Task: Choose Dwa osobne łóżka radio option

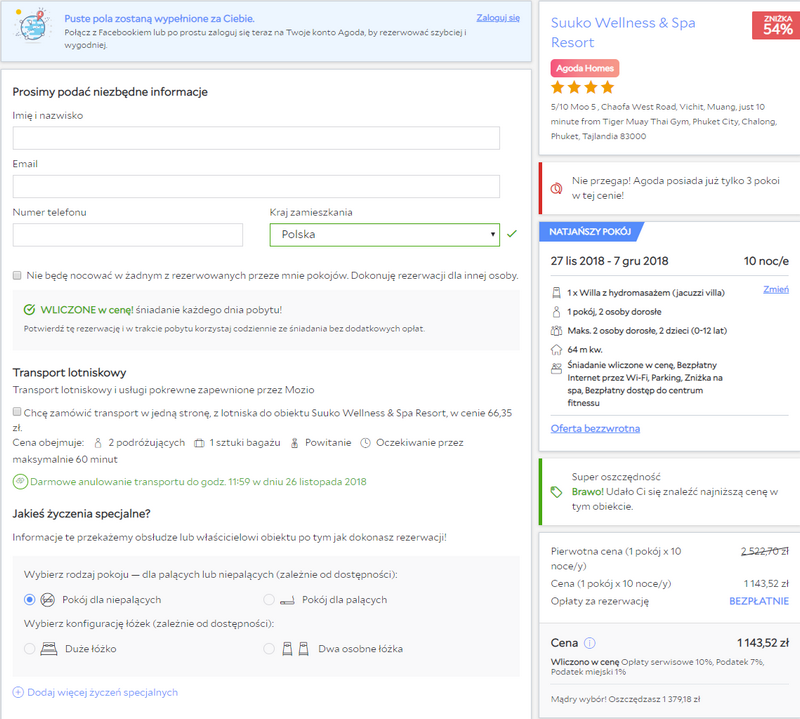Action: pos(269,649)
